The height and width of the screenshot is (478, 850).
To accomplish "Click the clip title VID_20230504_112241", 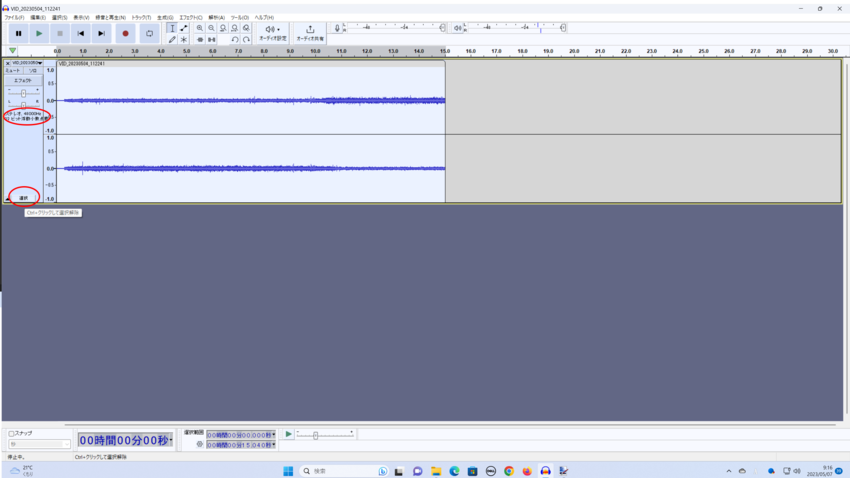I will pos(82,63).
